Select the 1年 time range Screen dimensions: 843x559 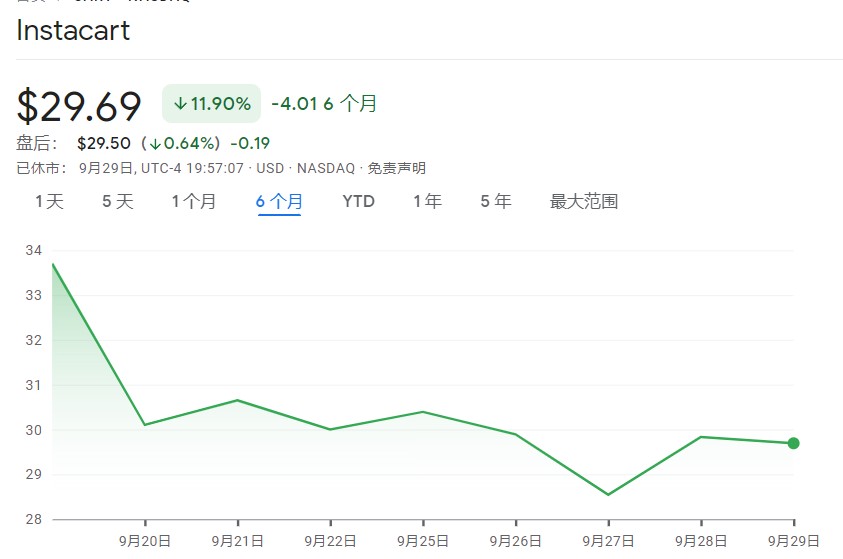tap(427, 202)
